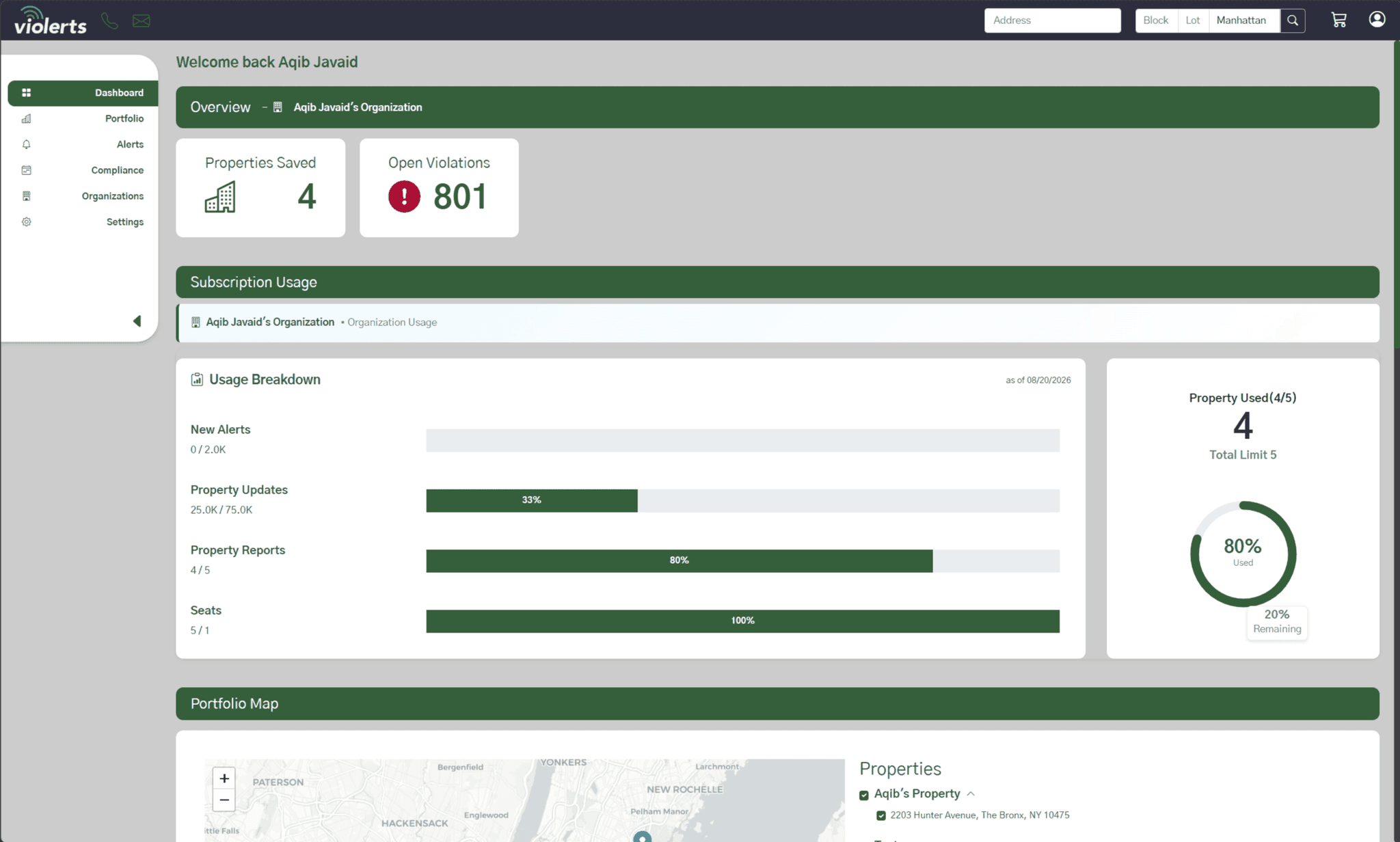
Task: Click the Overview organization building icon
Action: [278, 107]
